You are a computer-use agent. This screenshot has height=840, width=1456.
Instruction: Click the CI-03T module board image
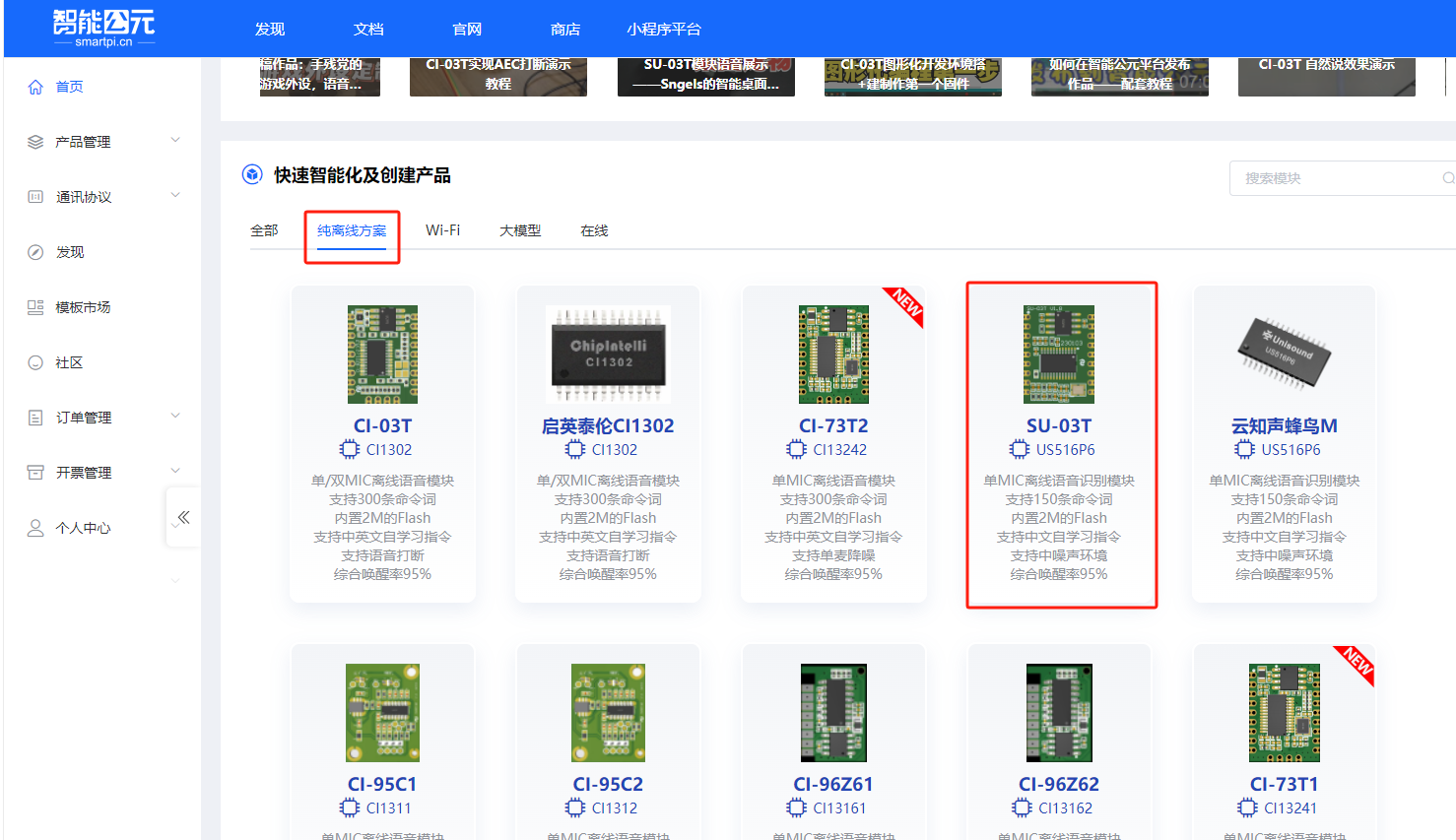[382, 355]
